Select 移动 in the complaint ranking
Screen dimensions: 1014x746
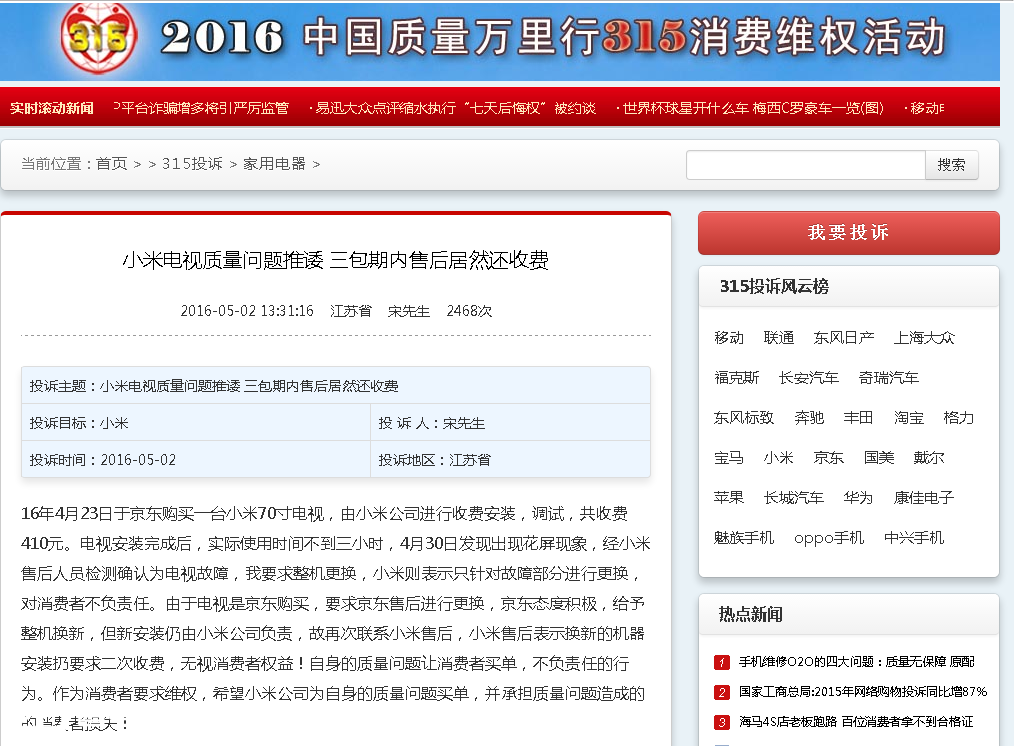tap(729, 337)
